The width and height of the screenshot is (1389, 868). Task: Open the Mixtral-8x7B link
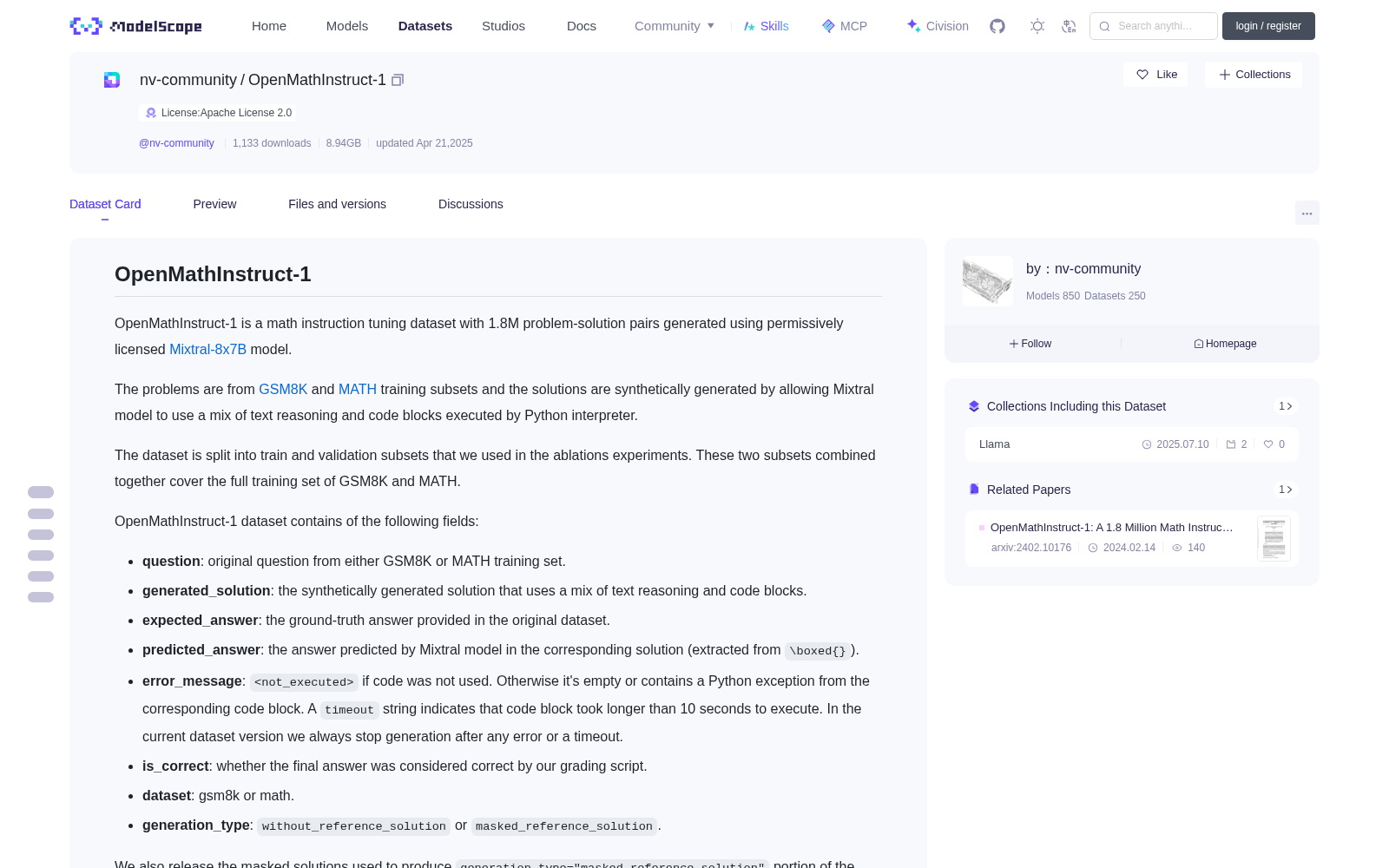207,349
